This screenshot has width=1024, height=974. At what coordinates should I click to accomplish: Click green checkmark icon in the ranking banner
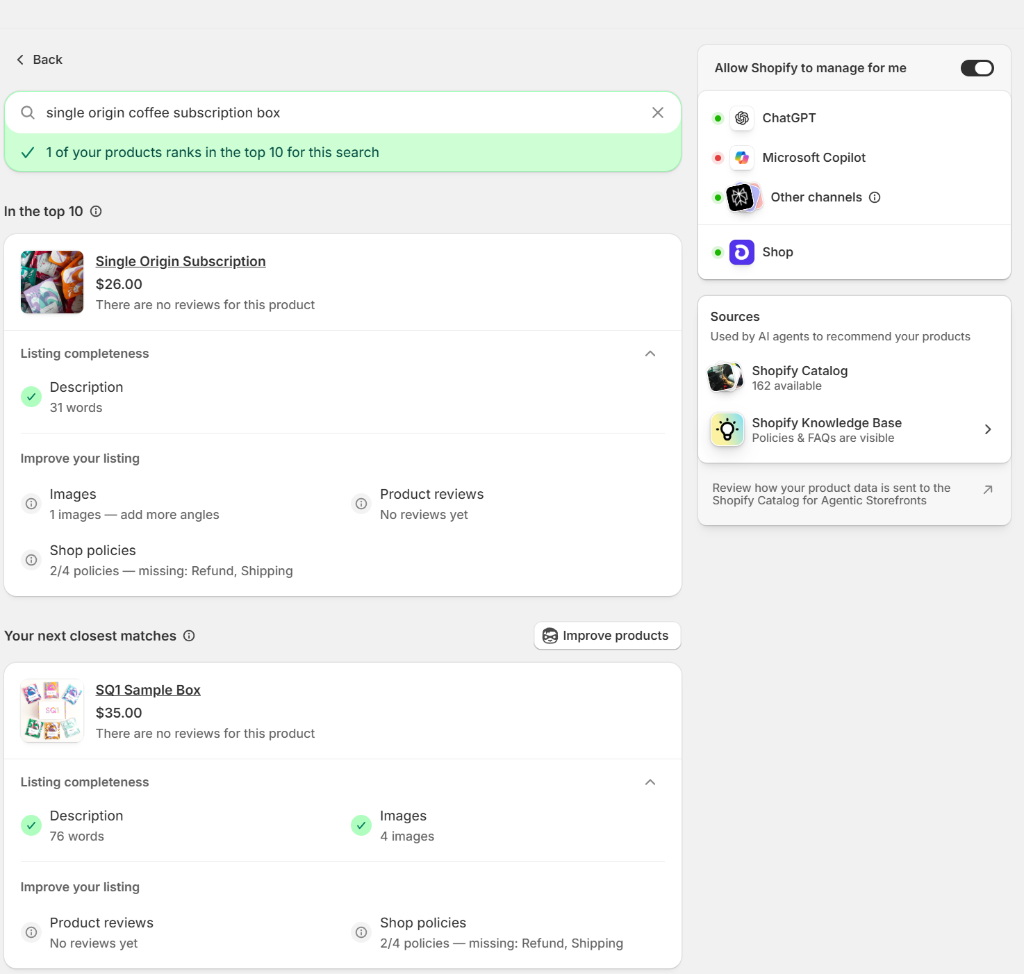pyautogui.click(x=27, y=152)
